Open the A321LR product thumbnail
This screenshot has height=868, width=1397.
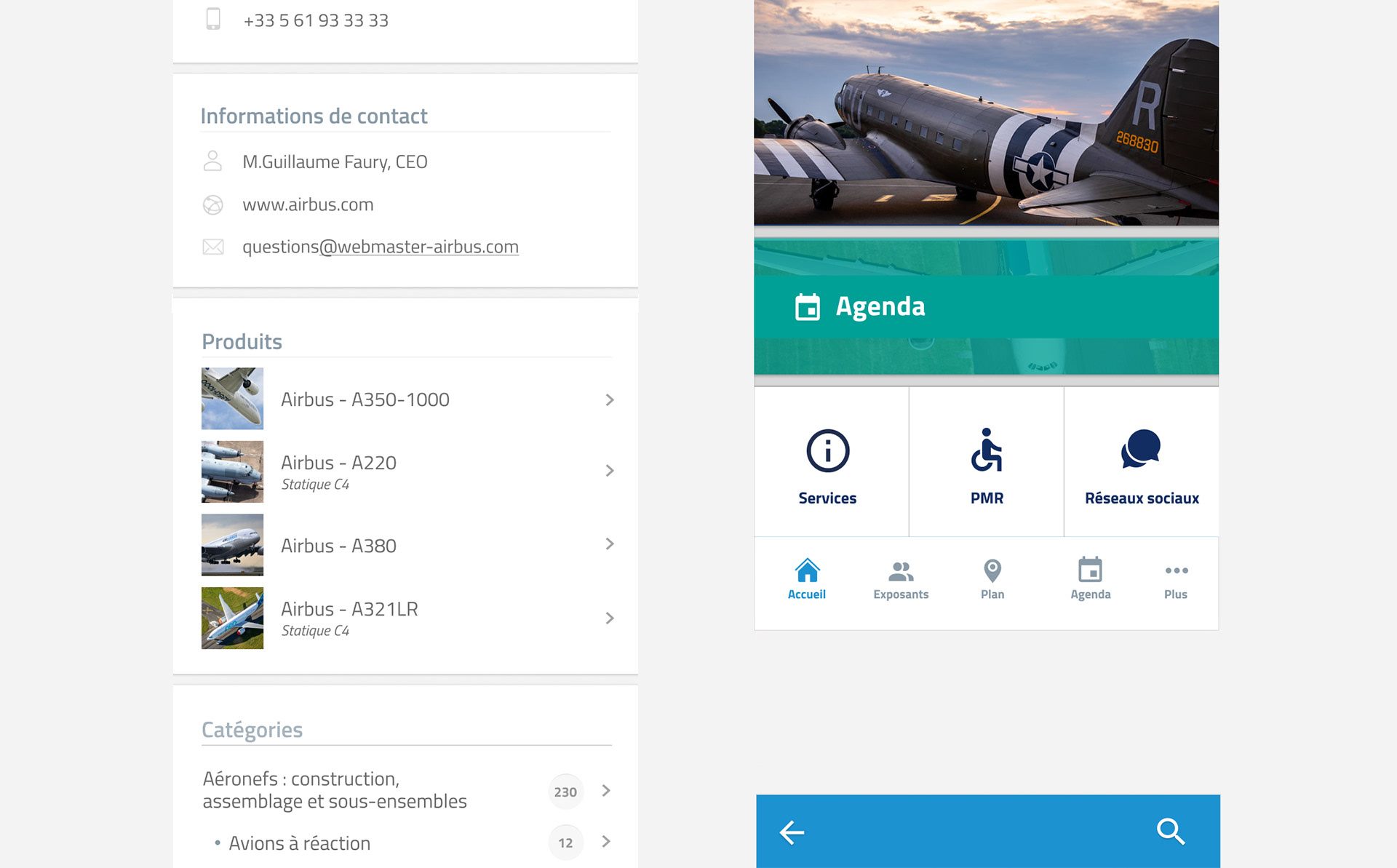233,618
